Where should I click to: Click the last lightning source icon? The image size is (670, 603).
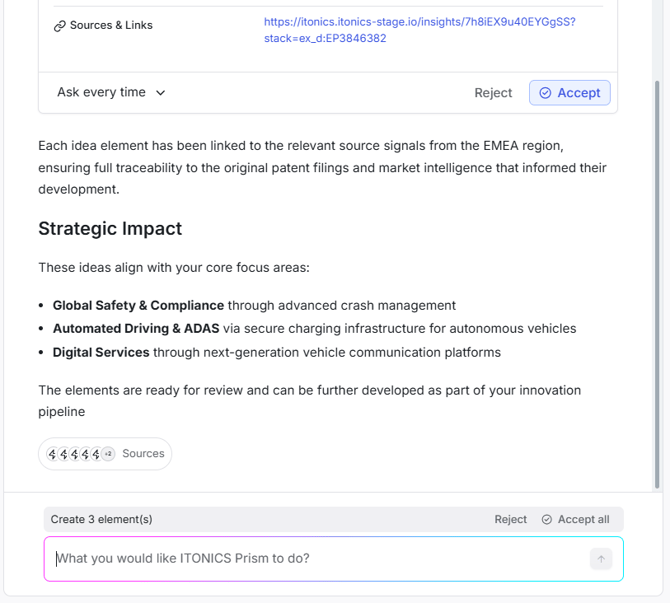click(x=96, y=454)
